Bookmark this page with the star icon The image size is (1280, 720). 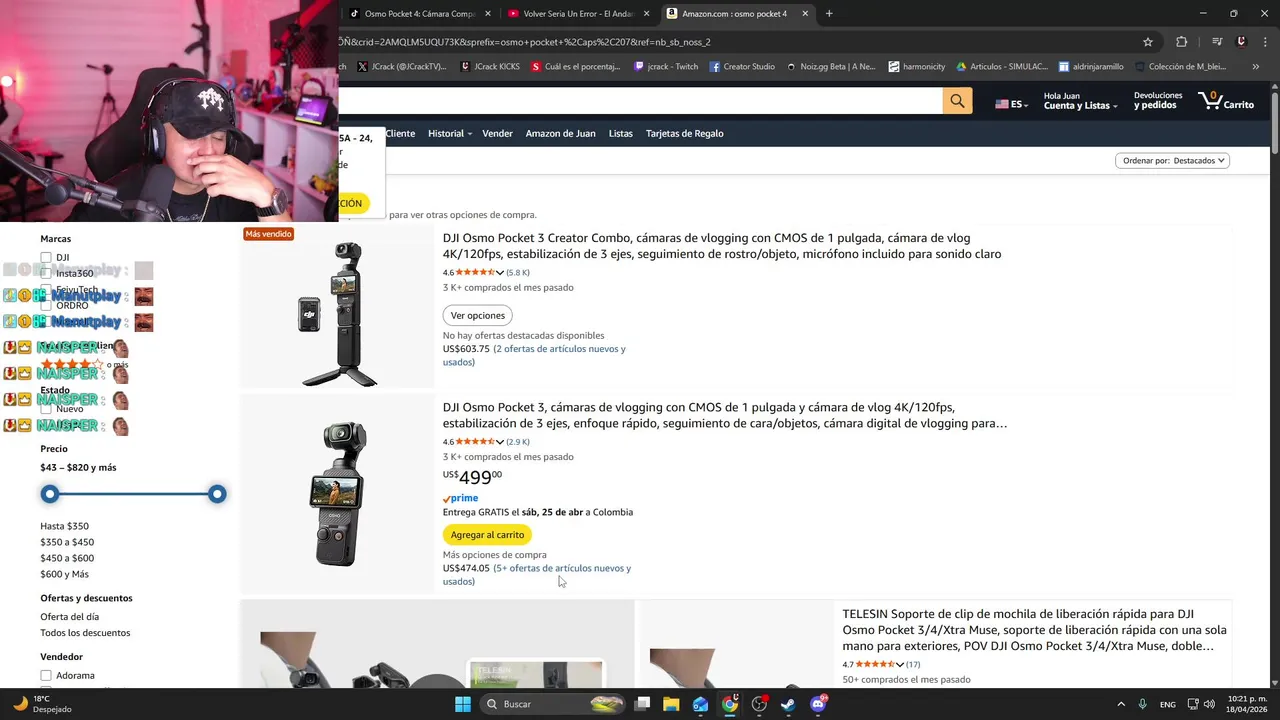point(1148,42)
